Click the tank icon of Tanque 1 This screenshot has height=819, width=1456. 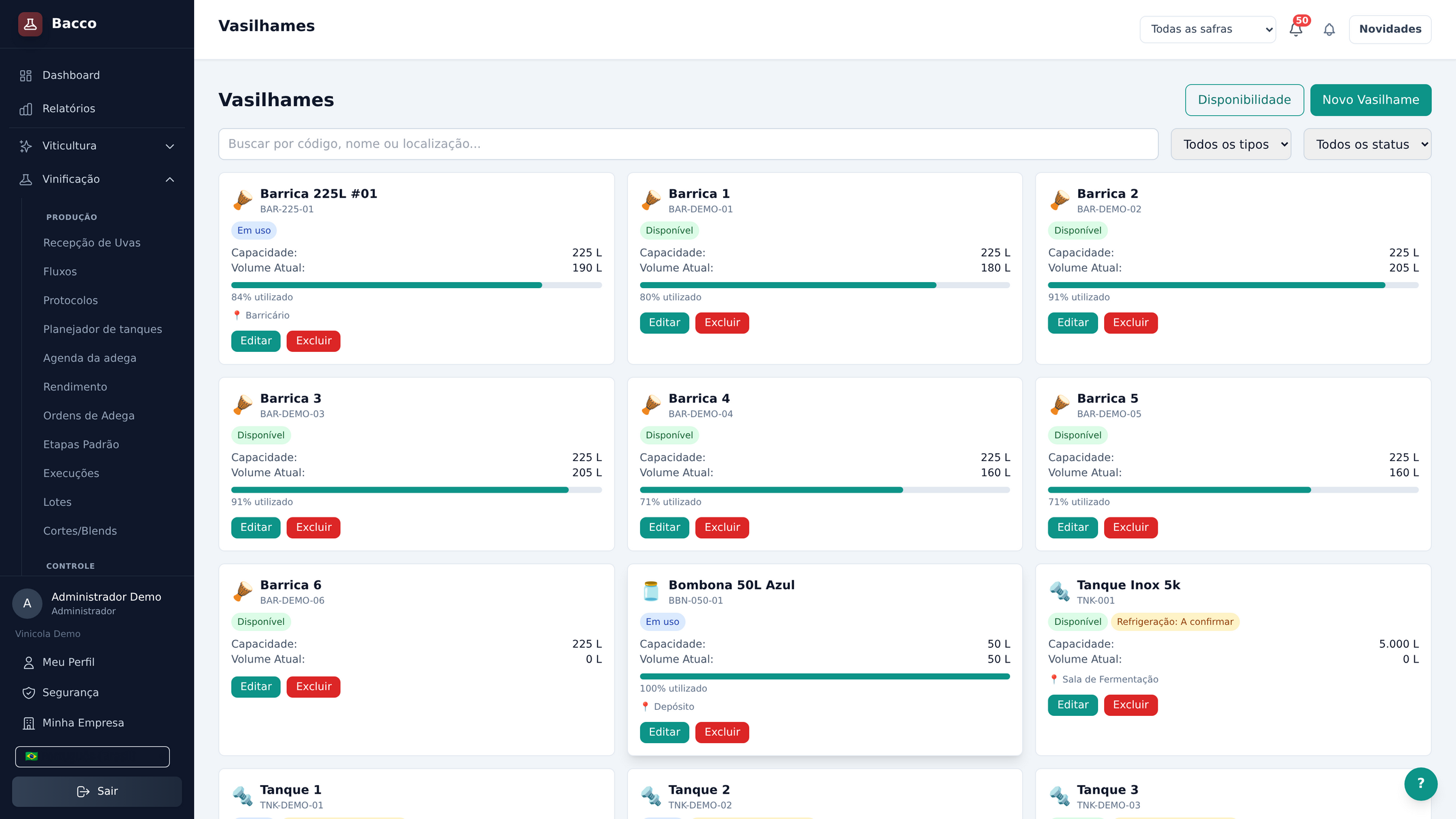[243, 796]
